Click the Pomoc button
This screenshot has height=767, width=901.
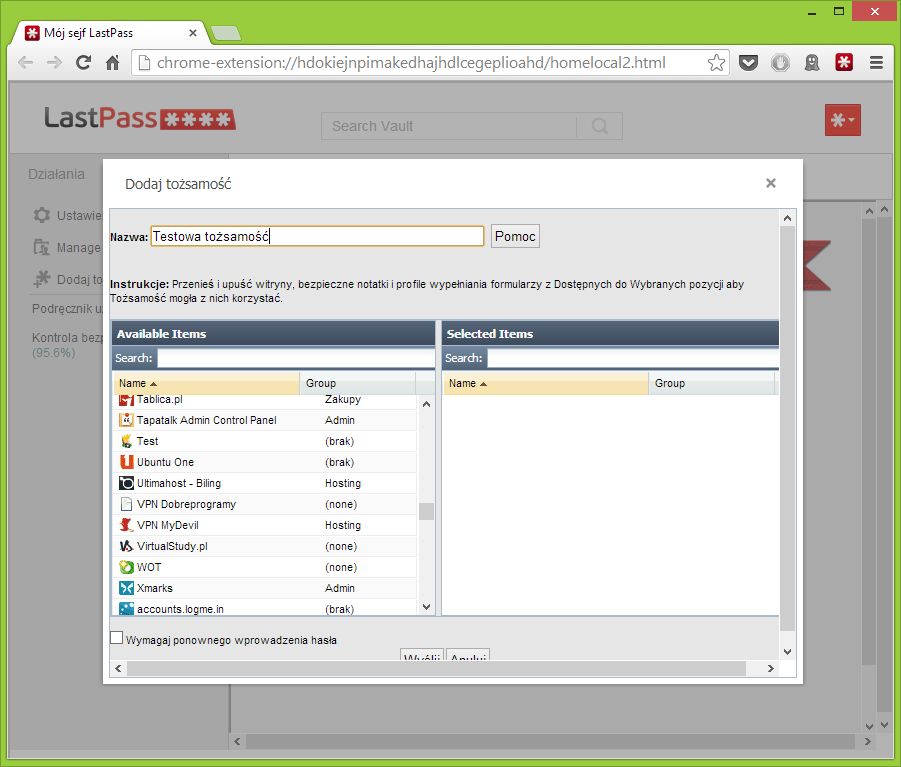[x=515, y=236]
